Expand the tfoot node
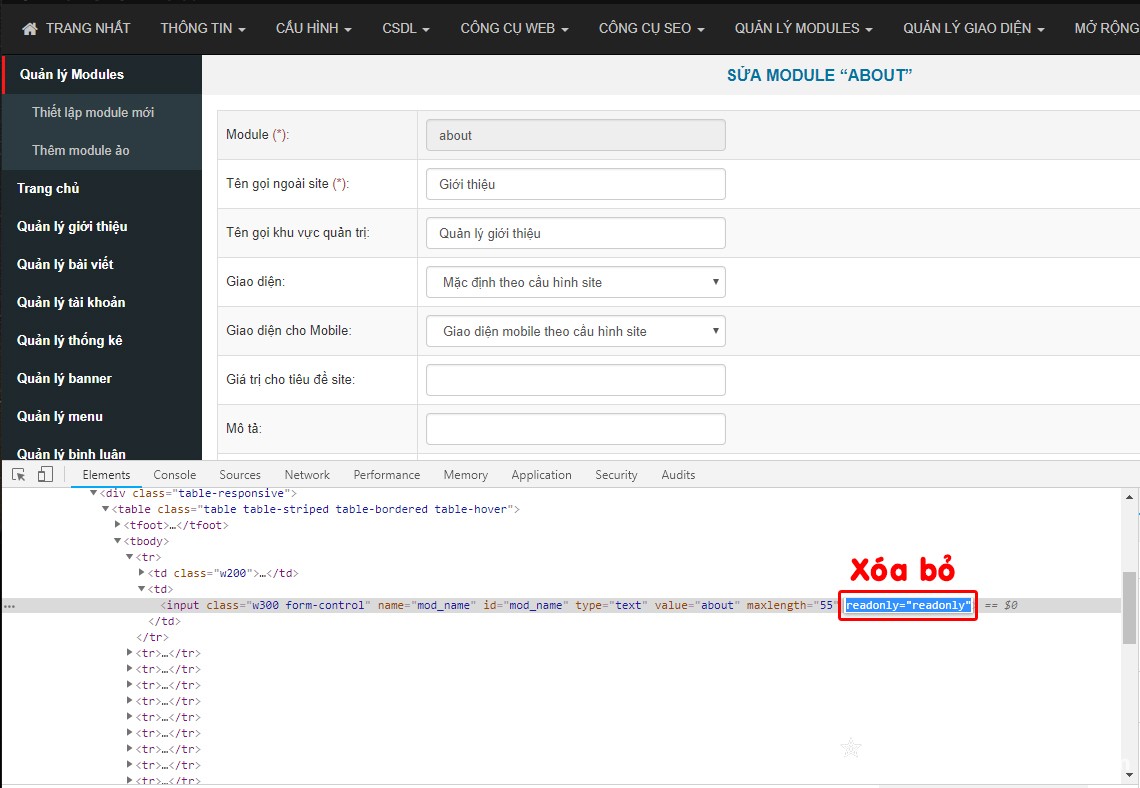This screenshot has height=788, width=1140. tap(118, 525)
